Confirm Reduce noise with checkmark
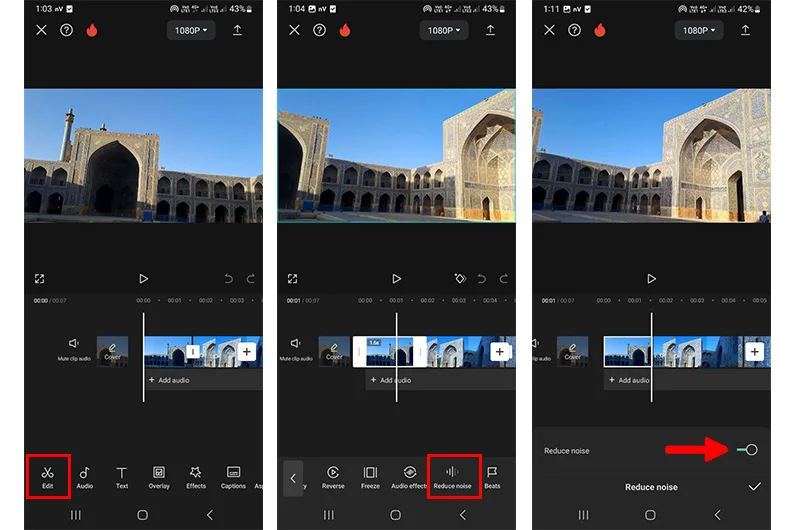The image size is (800, 530). [x=755, y=487]
